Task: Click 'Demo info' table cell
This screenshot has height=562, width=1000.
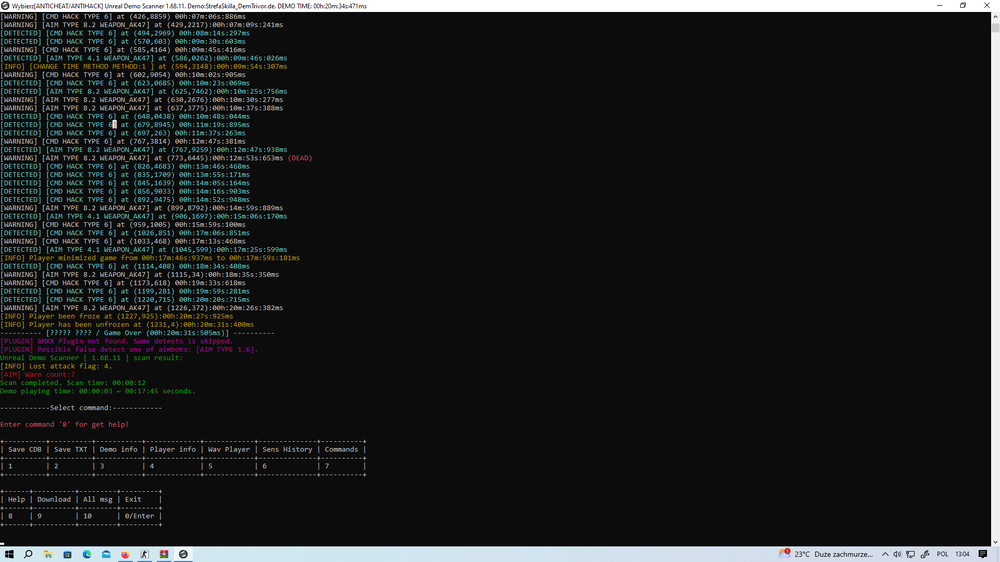Action: point(119,450)
